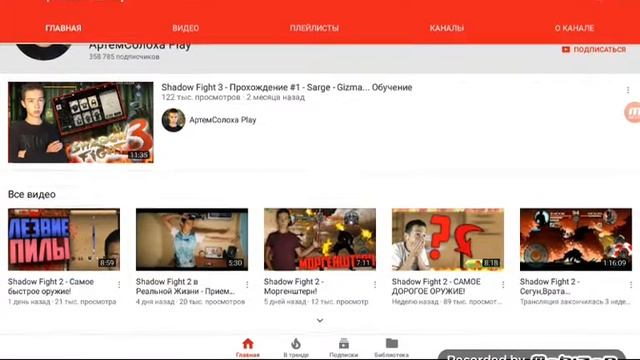This screenshot has width=640, height=360.
Task: Click the 4 дня назад · 20 тыс. просмотров text
Action: pos(190,302)
